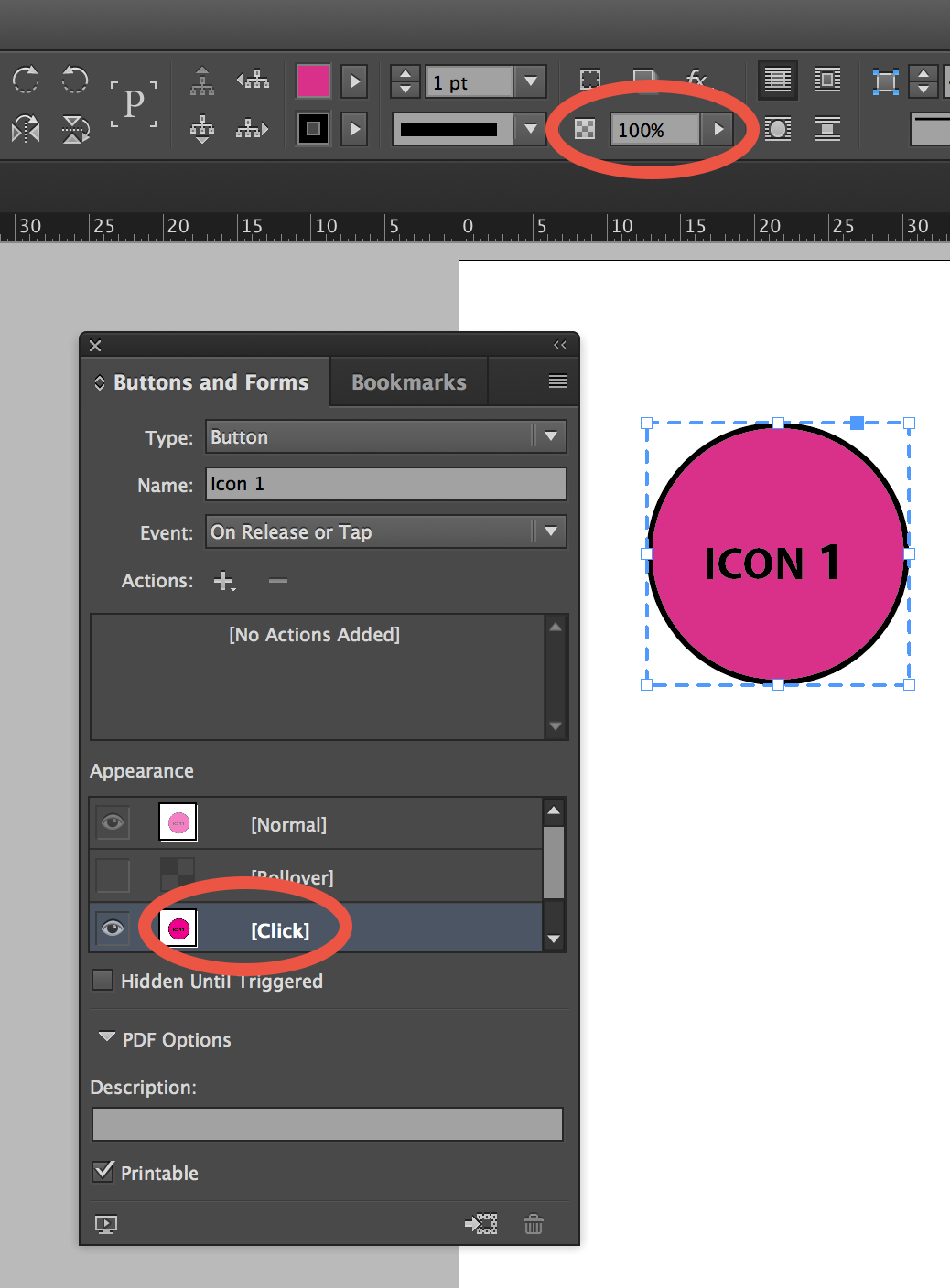Click the empty [Rollover] state thumbnail
950x1288 pixels.
178,875
